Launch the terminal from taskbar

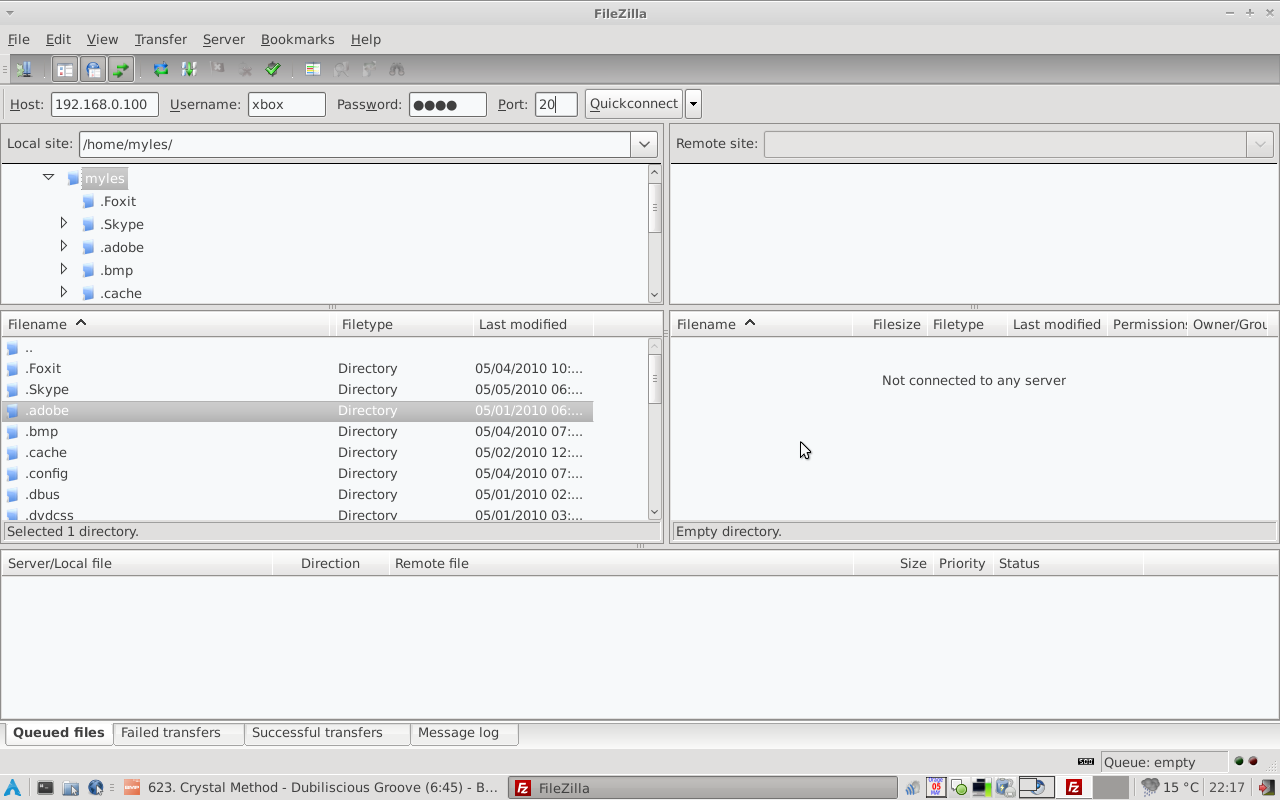click(45, 788)
